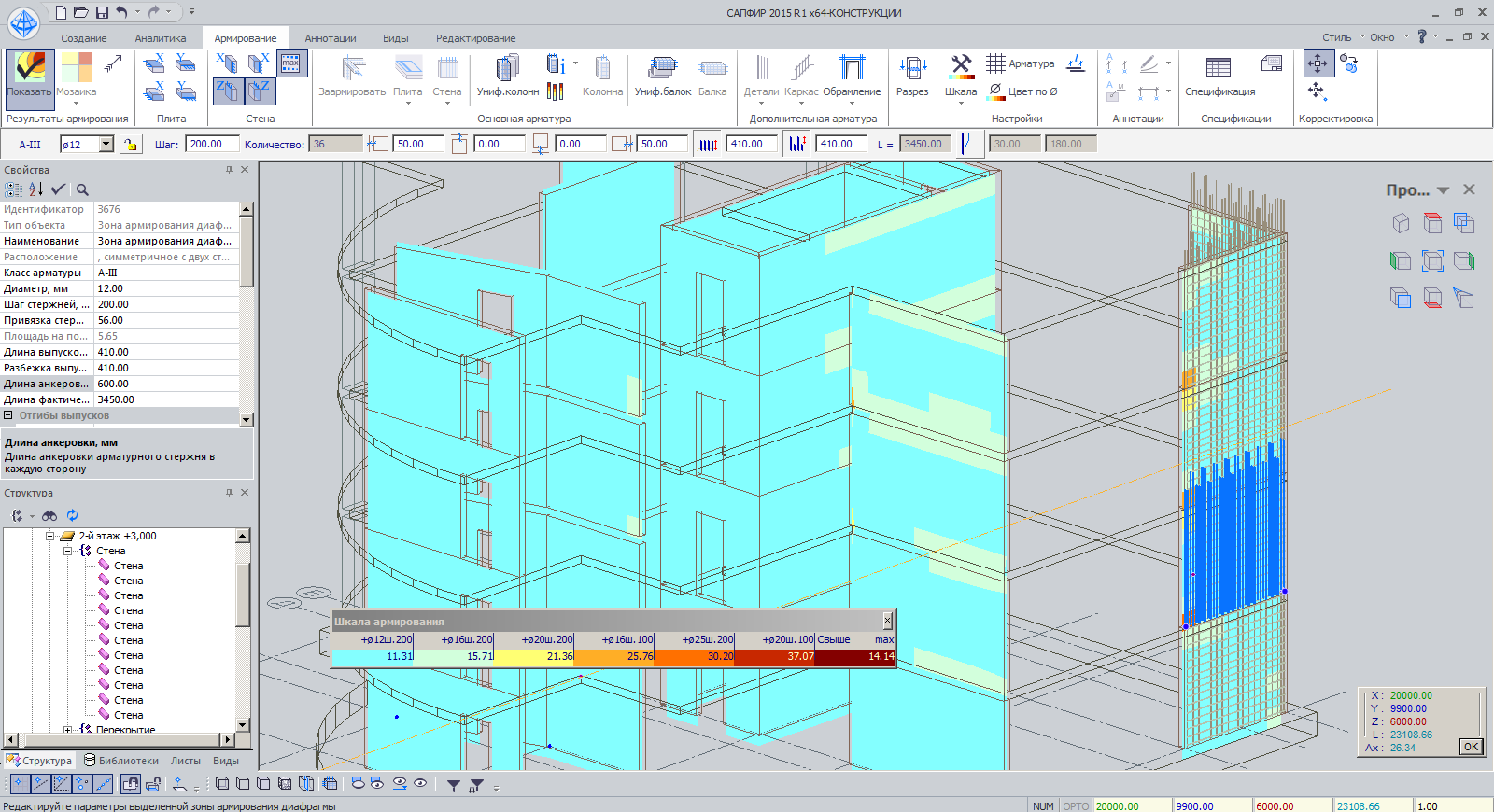Click the orange 25.76 swatch in reinforcement scale
1494x812 pixels.
[x=613, y=656]
